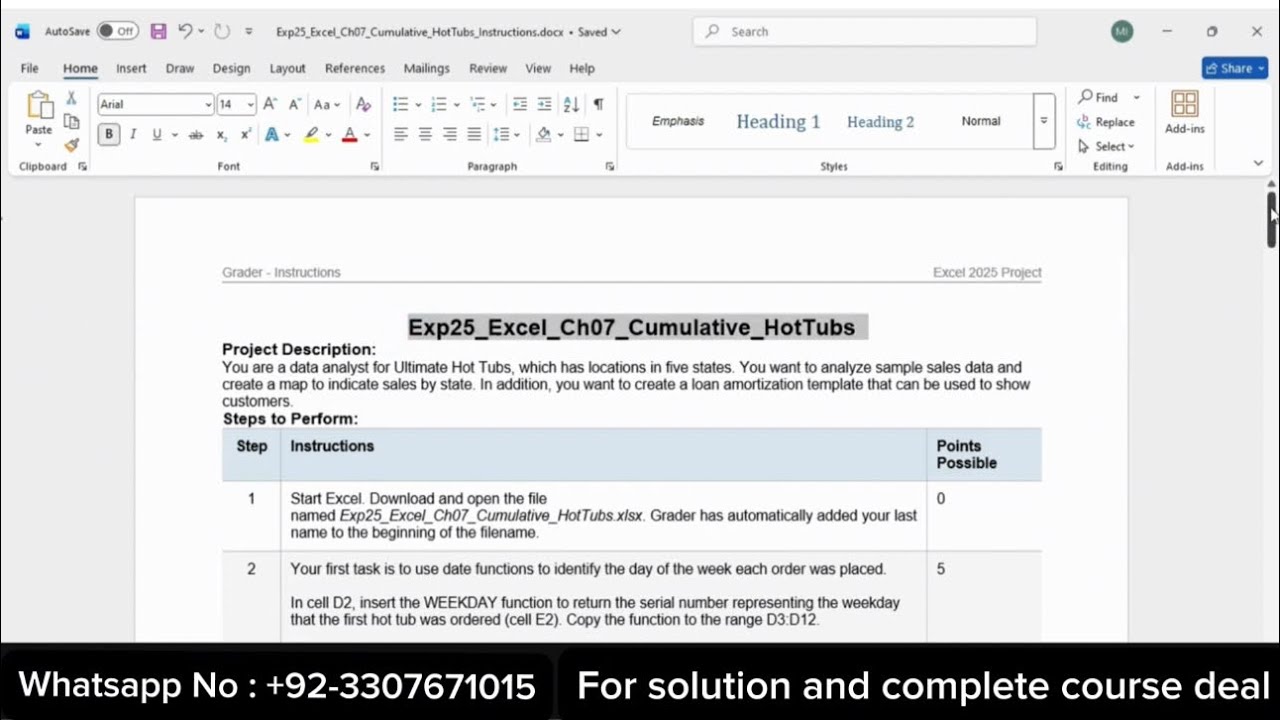
Task: Apply superscript formatting
Action: pos(245,134)
